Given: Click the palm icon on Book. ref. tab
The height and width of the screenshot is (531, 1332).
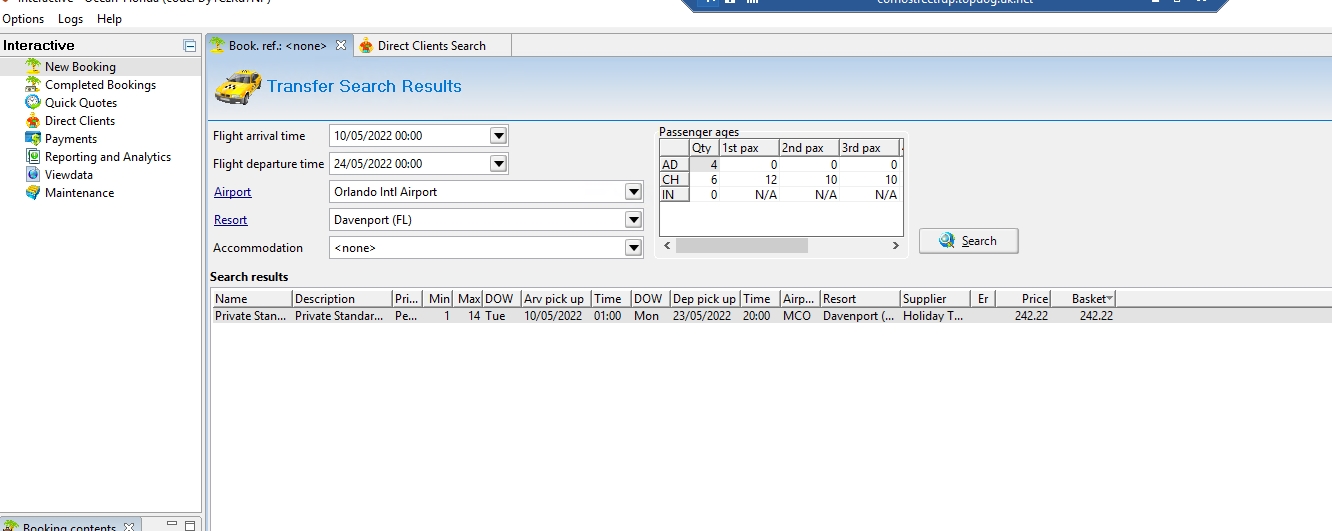Looking at the screenshot, I should (218, 45).
